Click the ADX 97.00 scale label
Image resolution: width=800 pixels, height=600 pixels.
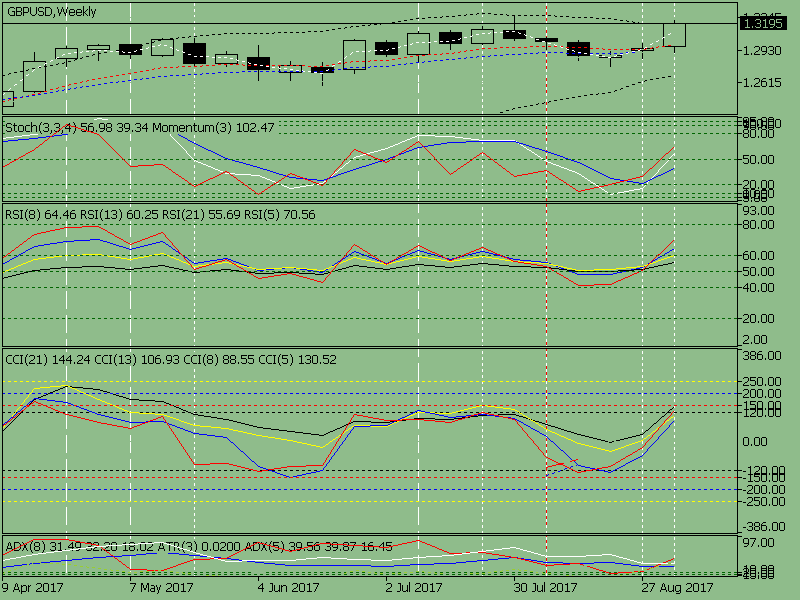click(x=758, y=543)
